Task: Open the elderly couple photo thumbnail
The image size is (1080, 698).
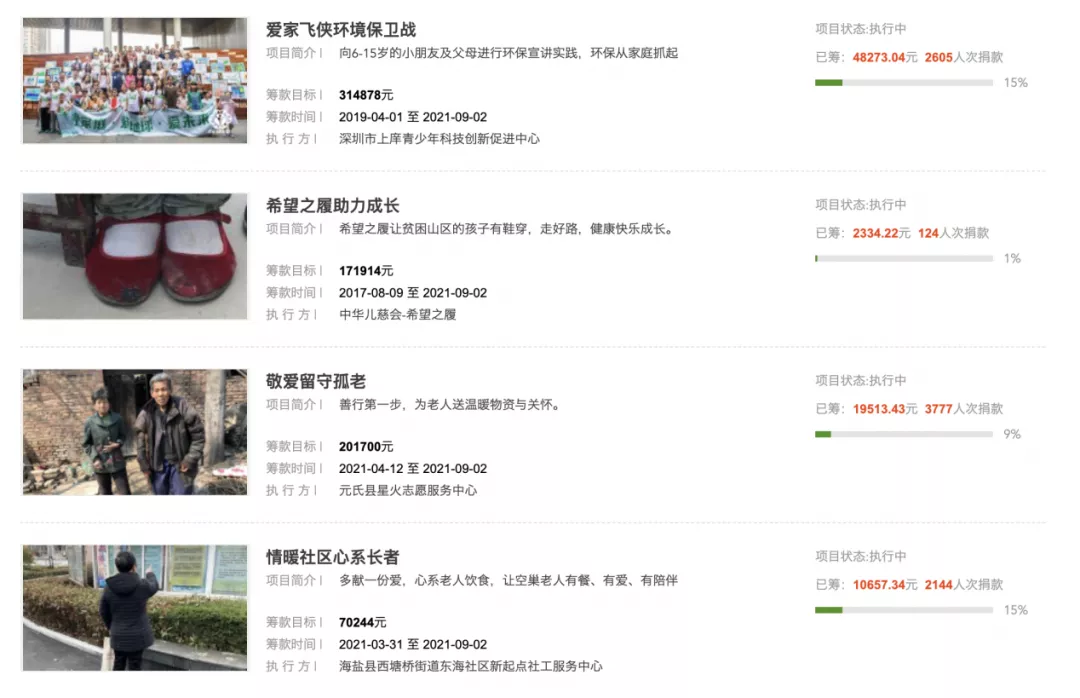Action: tap(135, 432)
